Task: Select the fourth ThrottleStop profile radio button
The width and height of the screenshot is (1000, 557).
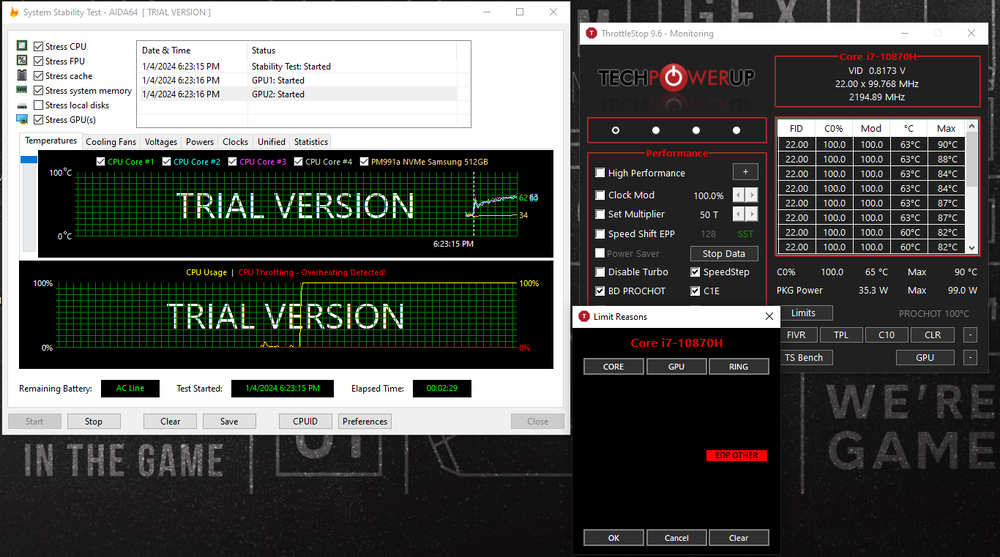Action: [x=736, y=130]
